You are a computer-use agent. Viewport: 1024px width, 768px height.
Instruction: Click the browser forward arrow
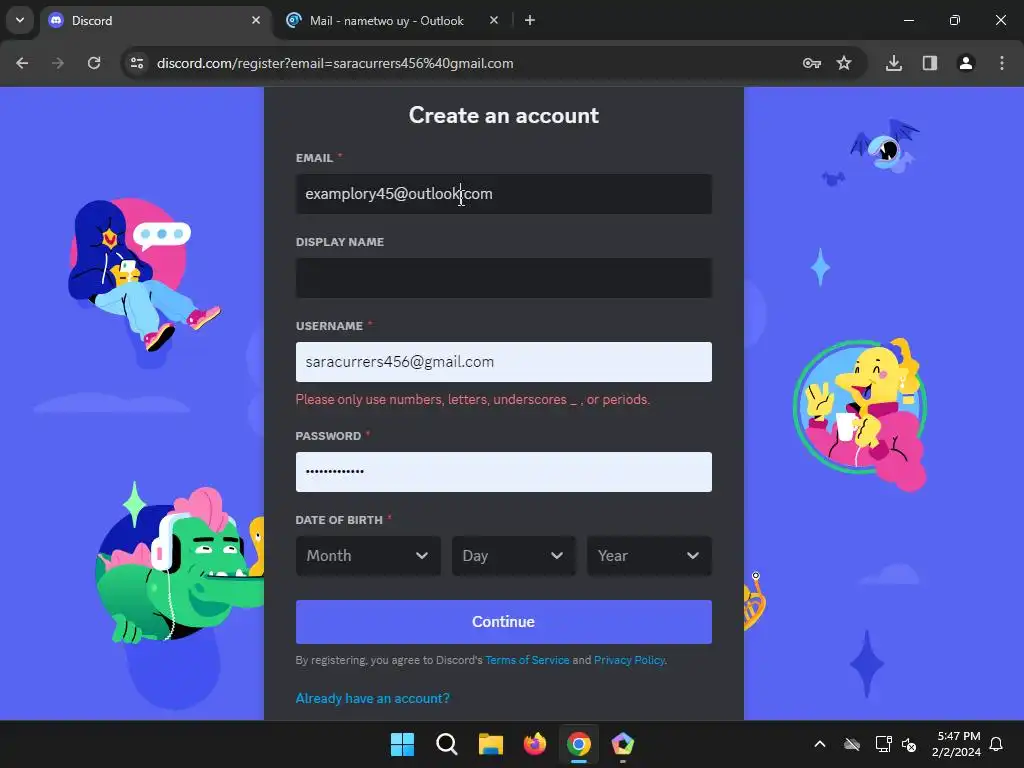[x=58, y=63]
